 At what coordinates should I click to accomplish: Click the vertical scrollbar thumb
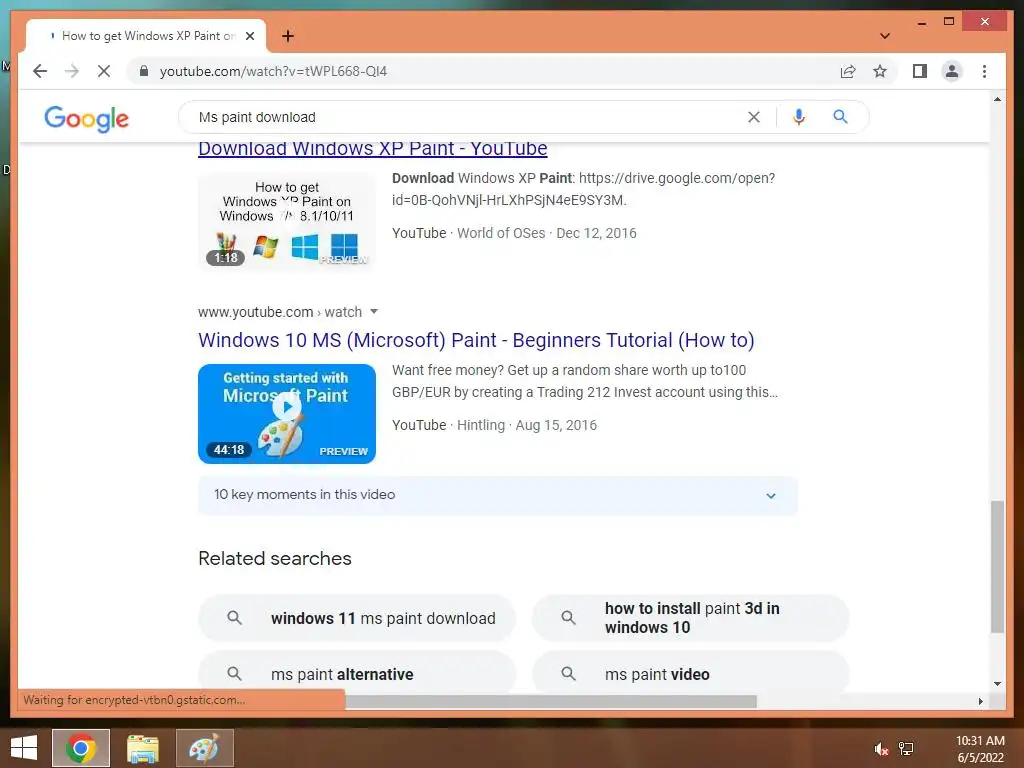coord(997,566)
